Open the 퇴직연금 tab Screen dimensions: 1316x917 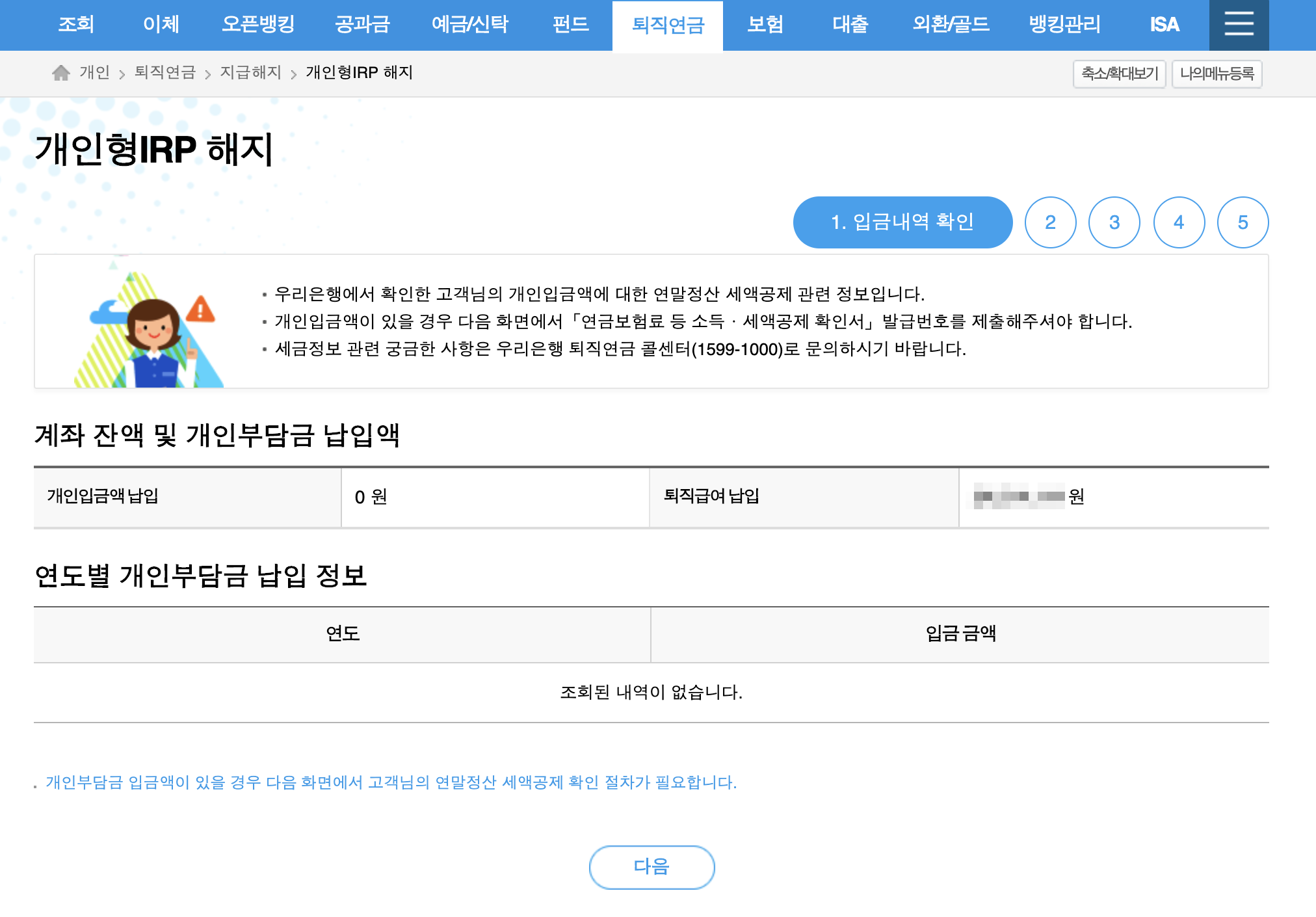tap(668, 25)
